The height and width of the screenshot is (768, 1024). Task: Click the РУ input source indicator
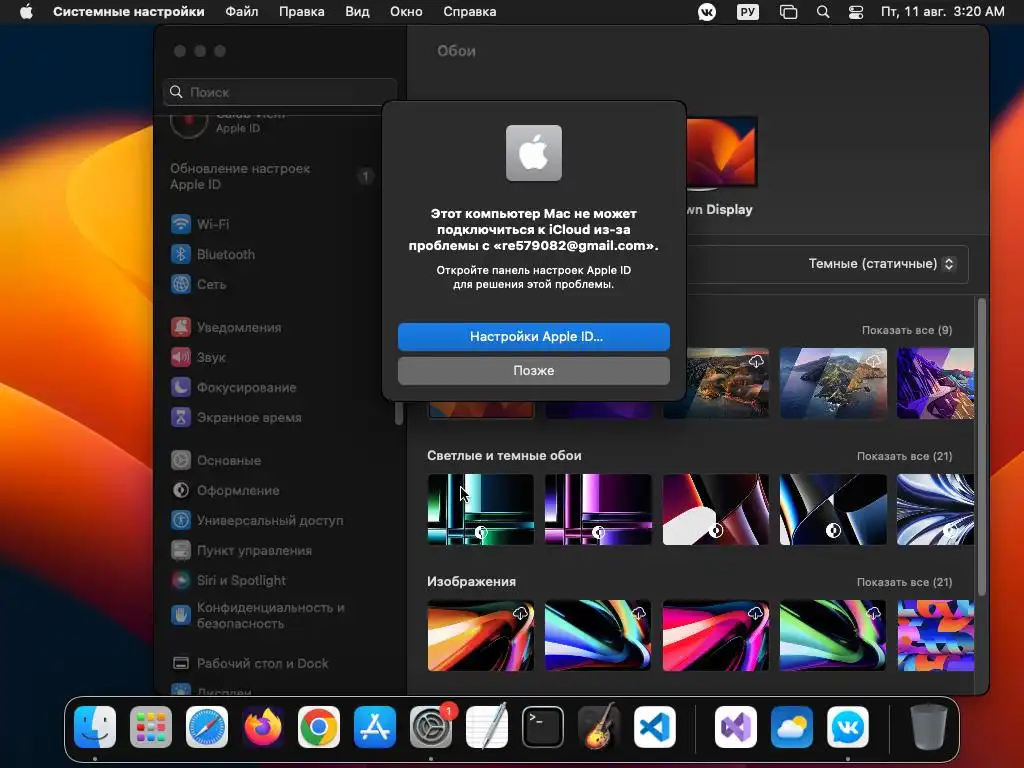pos(748,12)
